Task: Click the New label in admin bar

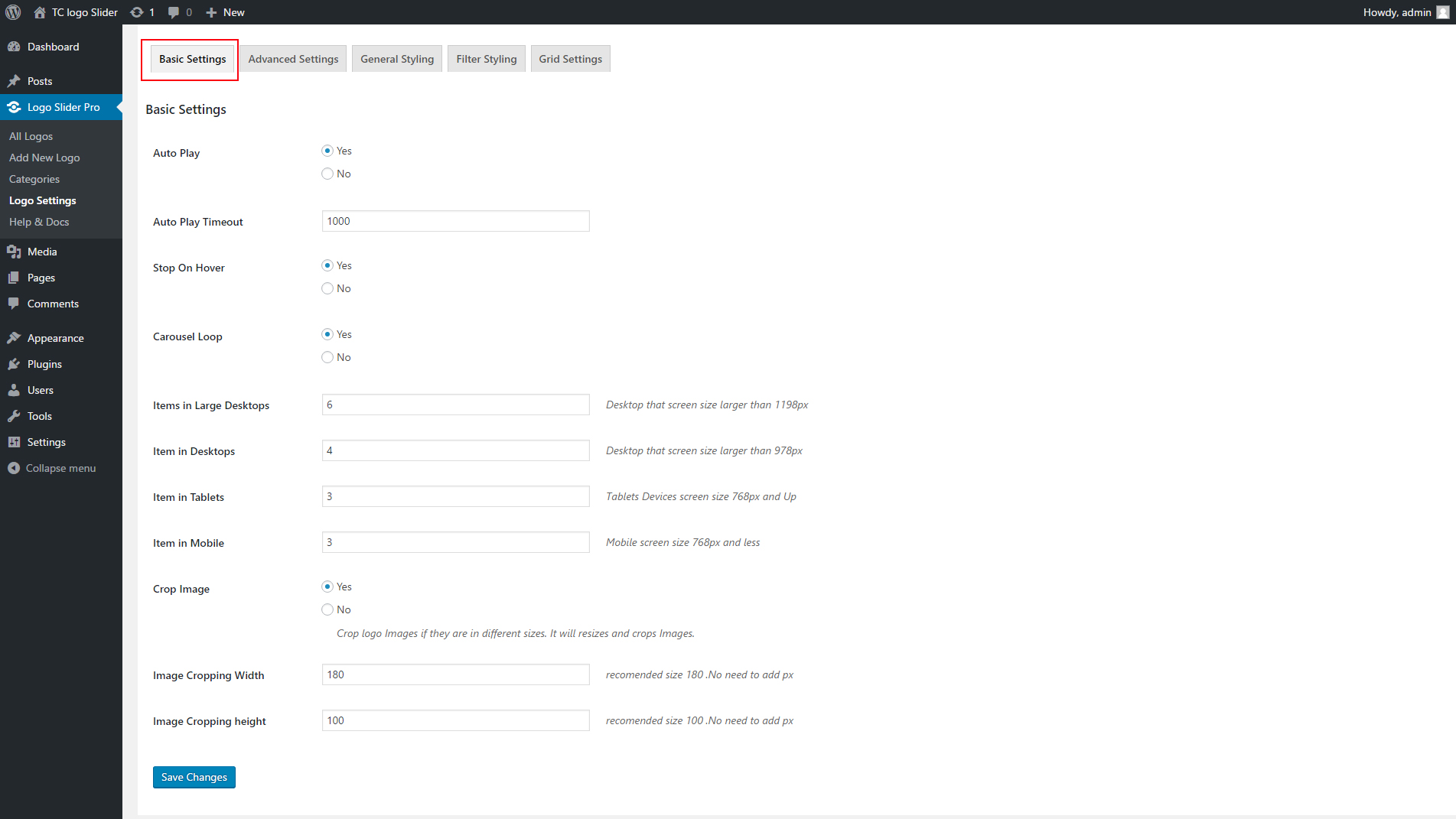Action: click(234, 12)
